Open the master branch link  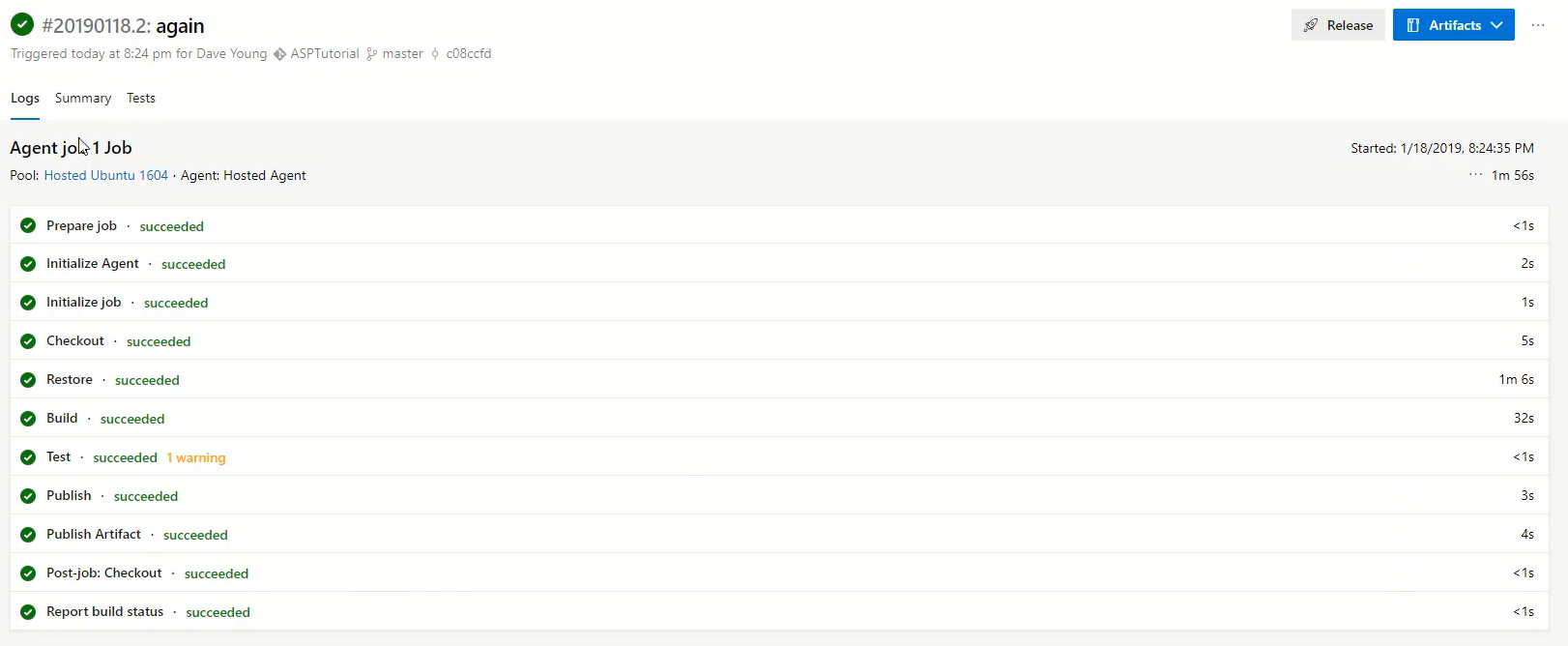(403, 54)
